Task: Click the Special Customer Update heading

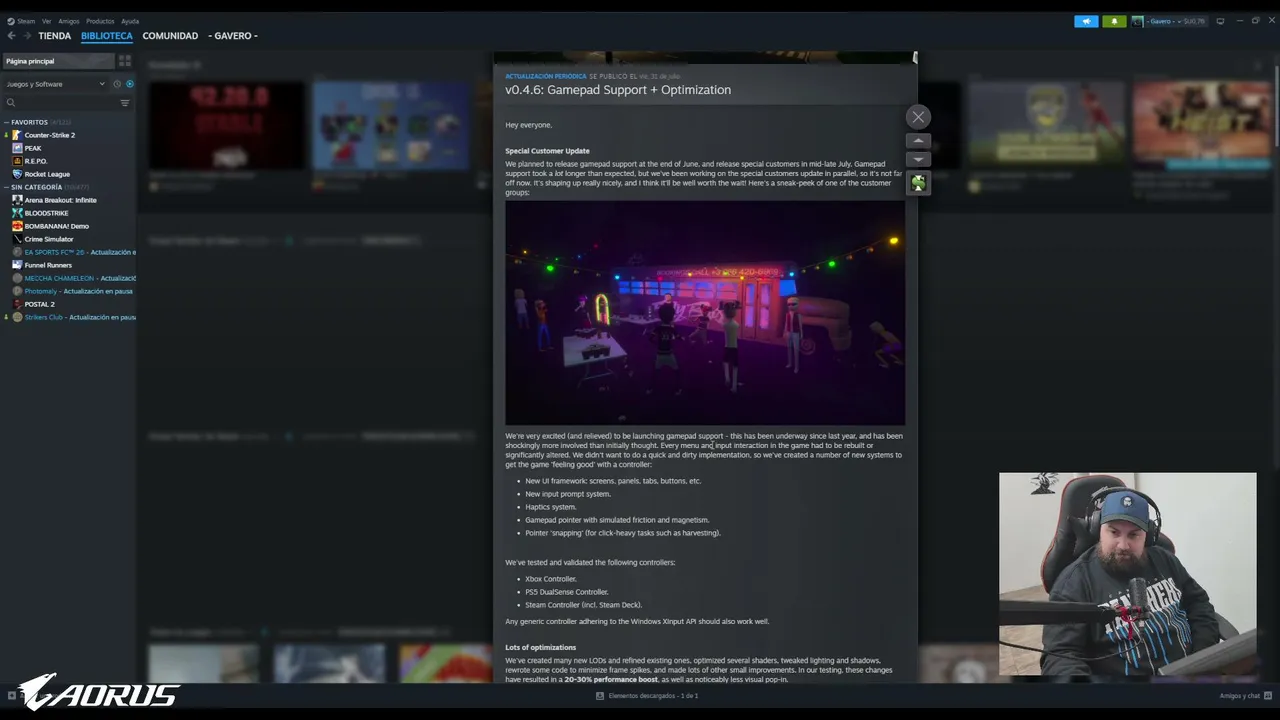Action: [x=547, y=151]
